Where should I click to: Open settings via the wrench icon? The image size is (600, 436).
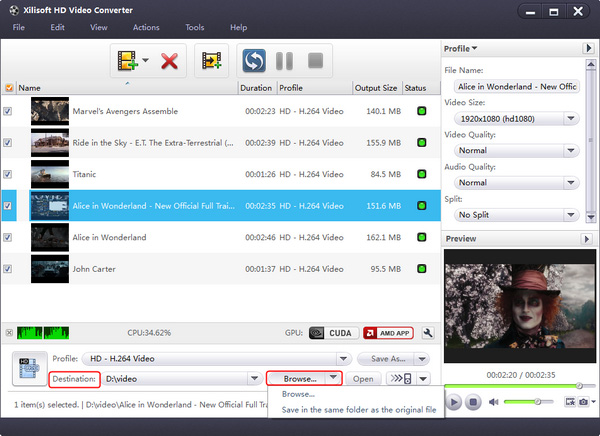click(x=428, y=333)
